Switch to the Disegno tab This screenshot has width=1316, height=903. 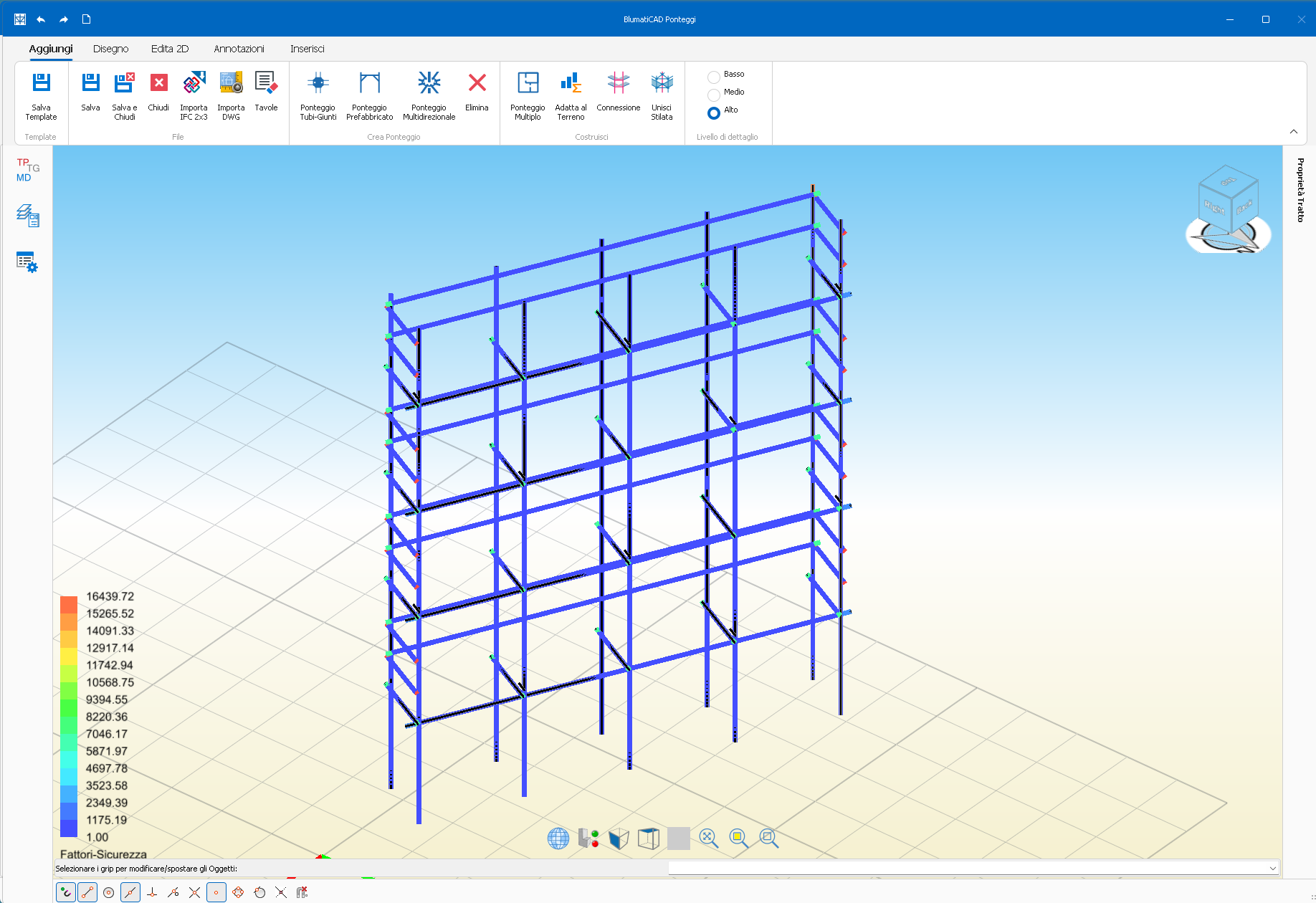tap(110, 49)
